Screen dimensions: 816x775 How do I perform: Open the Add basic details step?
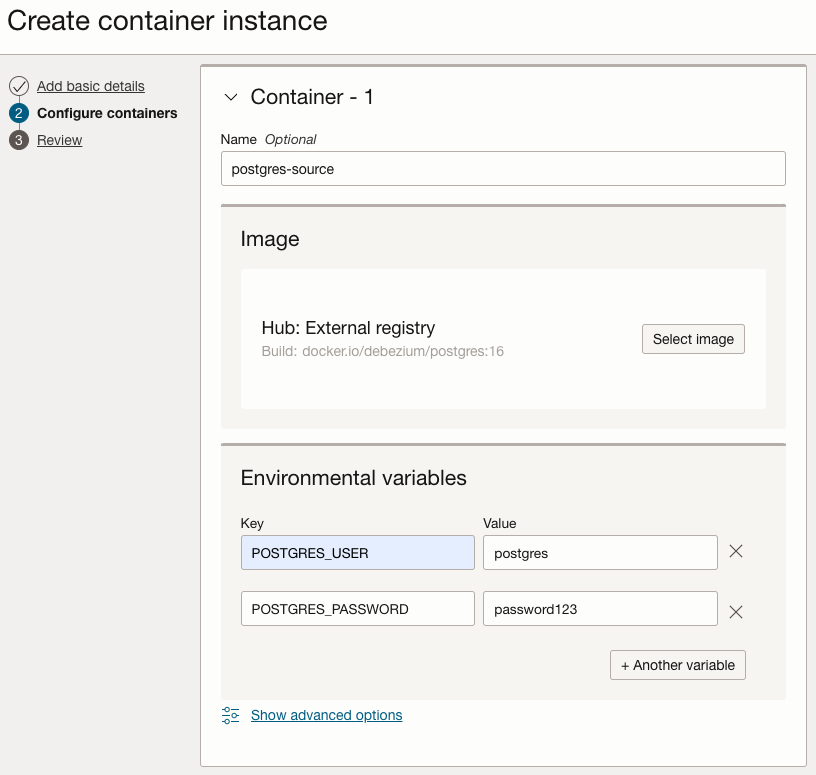tap(90, 86)
